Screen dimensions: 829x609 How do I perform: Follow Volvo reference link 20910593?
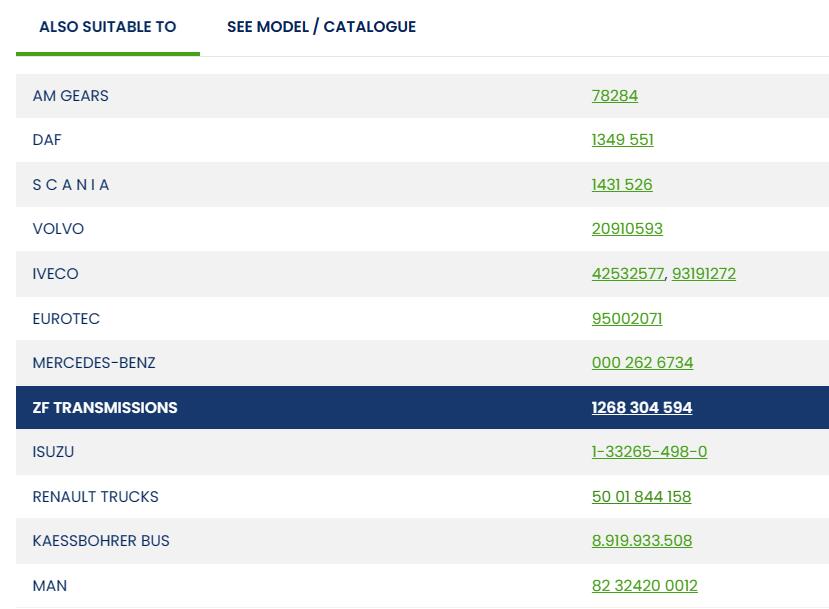[x=627, y=229]
